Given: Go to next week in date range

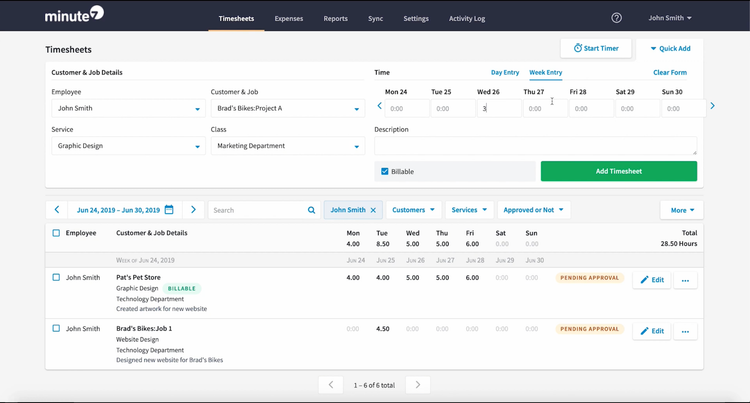Looking at the screenshot, I should [x=193, y=210].
